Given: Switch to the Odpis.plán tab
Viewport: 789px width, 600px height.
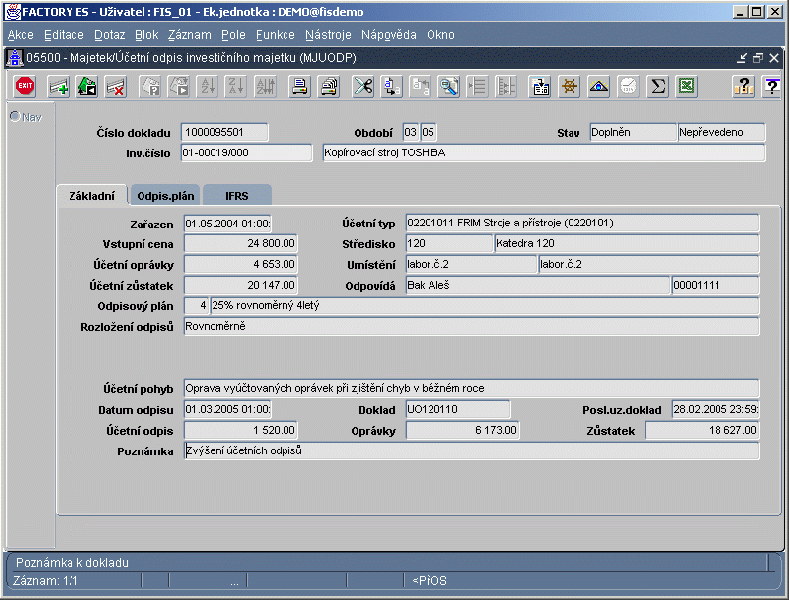Looking at the screenshot, I should (166, 196).
